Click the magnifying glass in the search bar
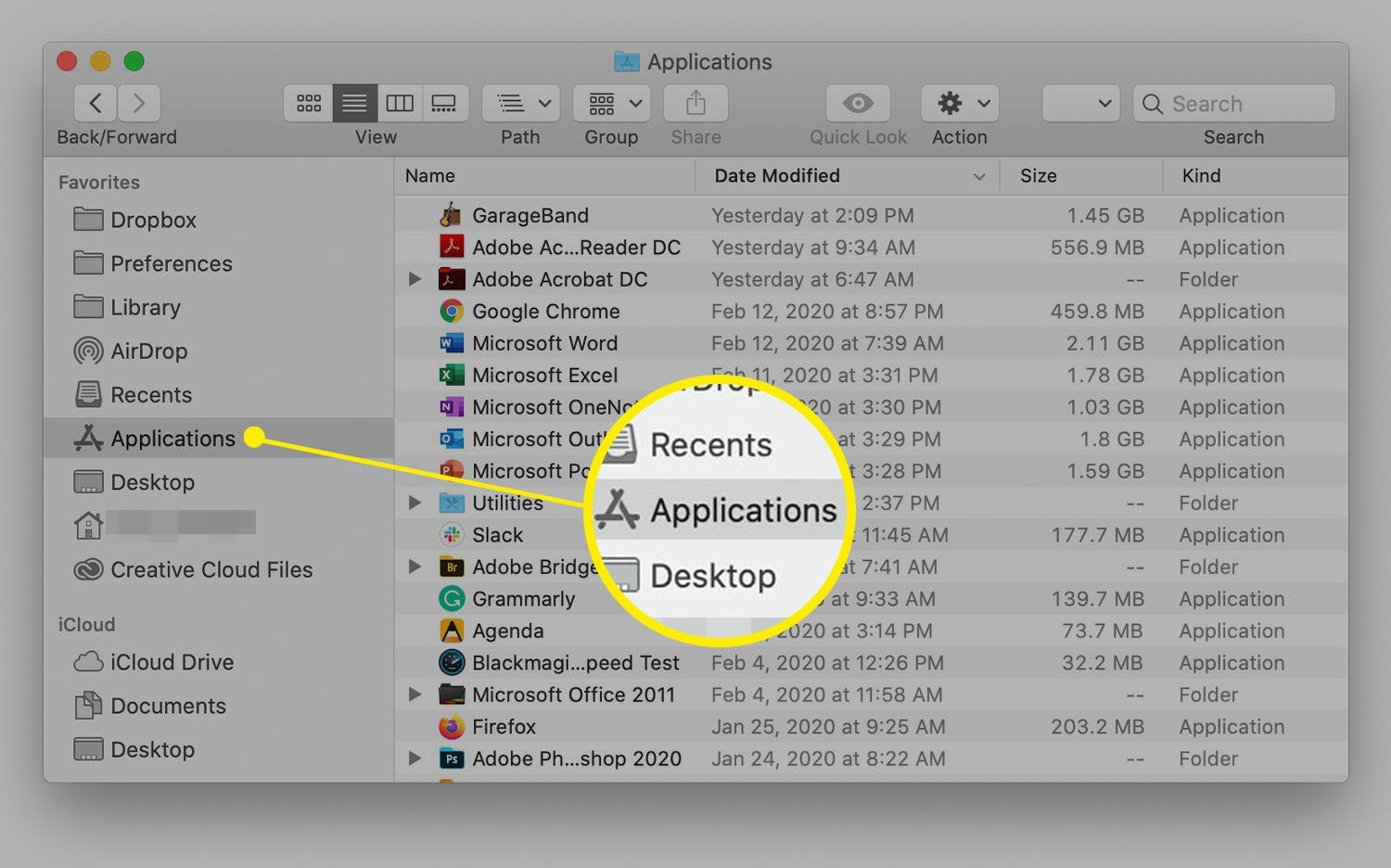The image size is (1391, 868). [1152, 103]
